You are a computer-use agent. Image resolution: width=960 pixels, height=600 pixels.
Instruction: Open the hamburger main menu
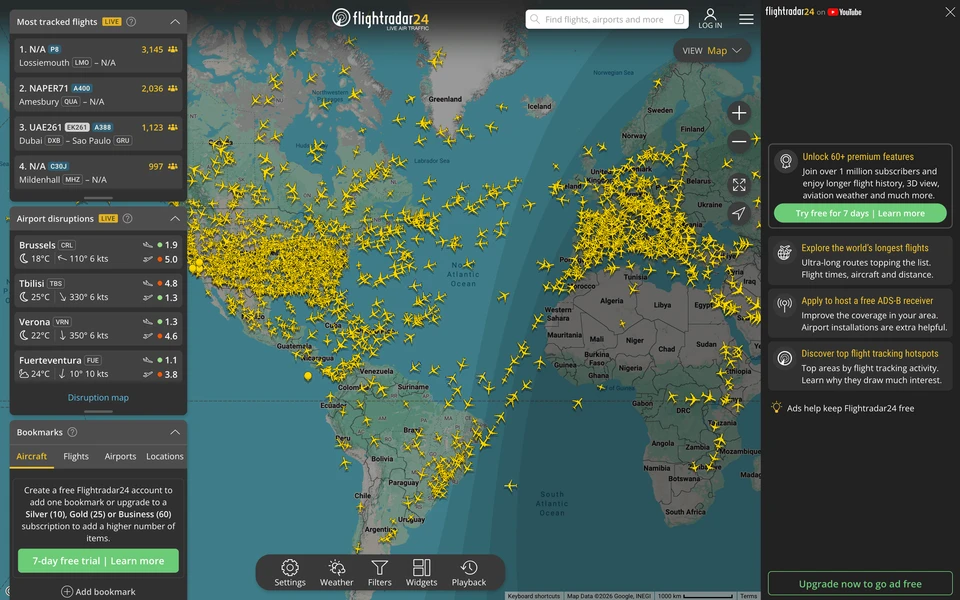click(746, 19)
